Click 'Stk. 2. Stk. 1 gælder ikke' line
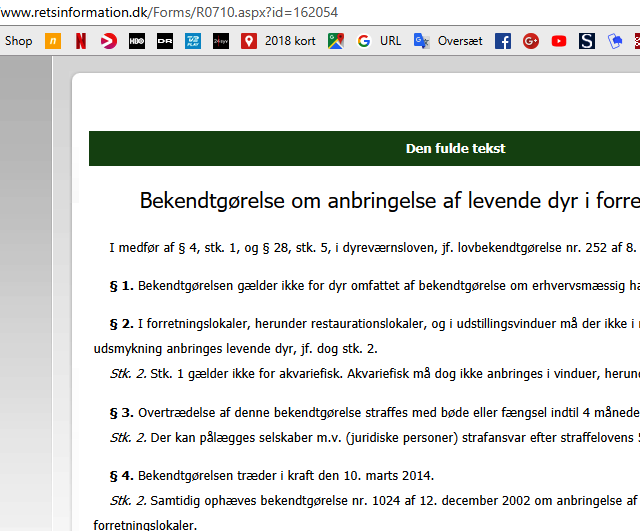 pyautogui.click(x=375, y=373)
